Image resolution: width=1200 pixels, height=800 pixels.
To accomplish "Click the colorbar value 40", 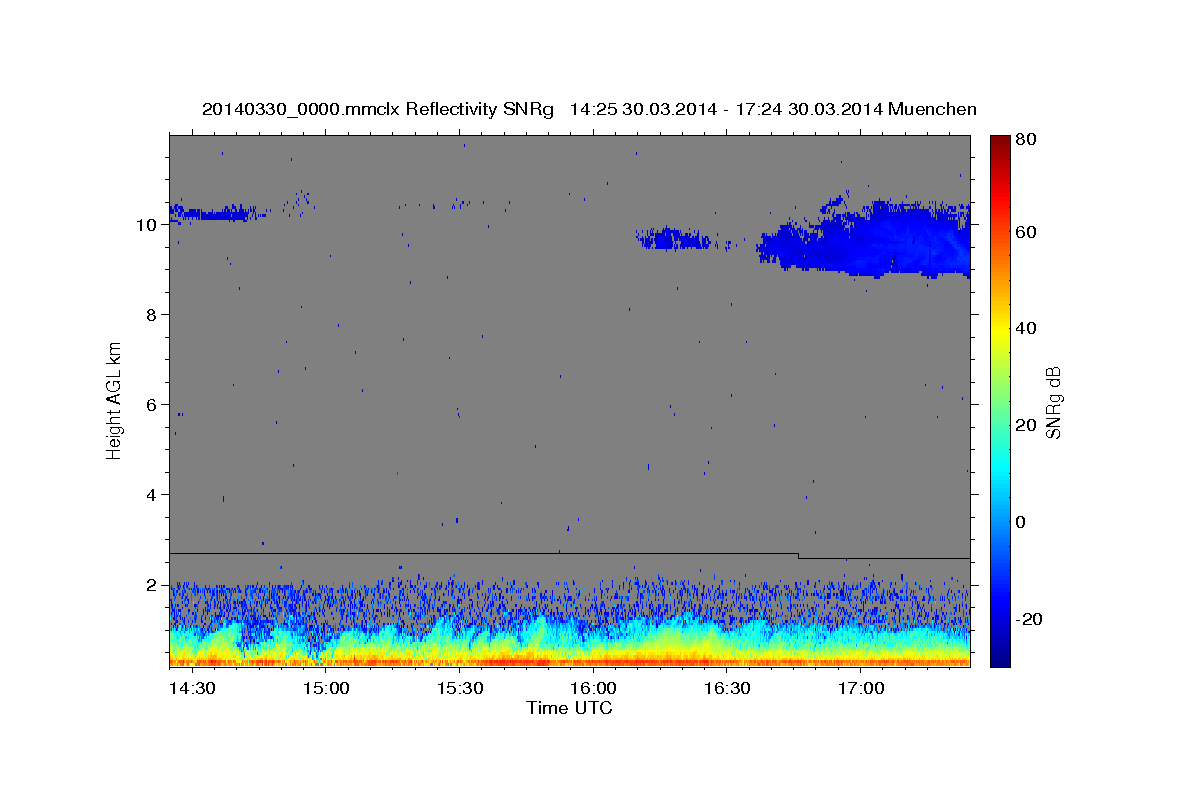I will coord(1025,328).
